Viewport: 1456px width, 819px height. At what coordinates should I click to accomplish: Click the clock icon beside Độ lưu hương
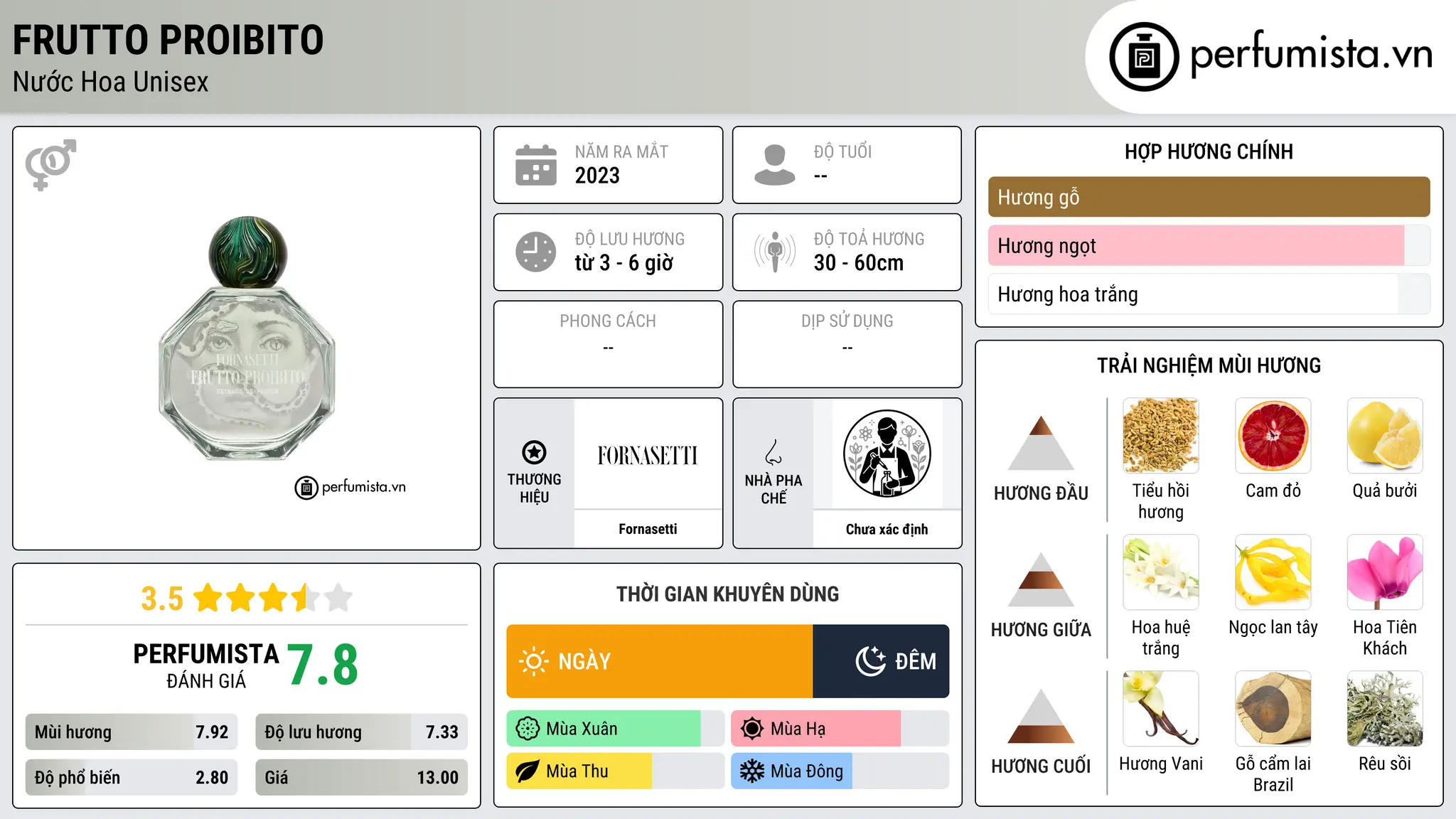click(x=536, y=252)
